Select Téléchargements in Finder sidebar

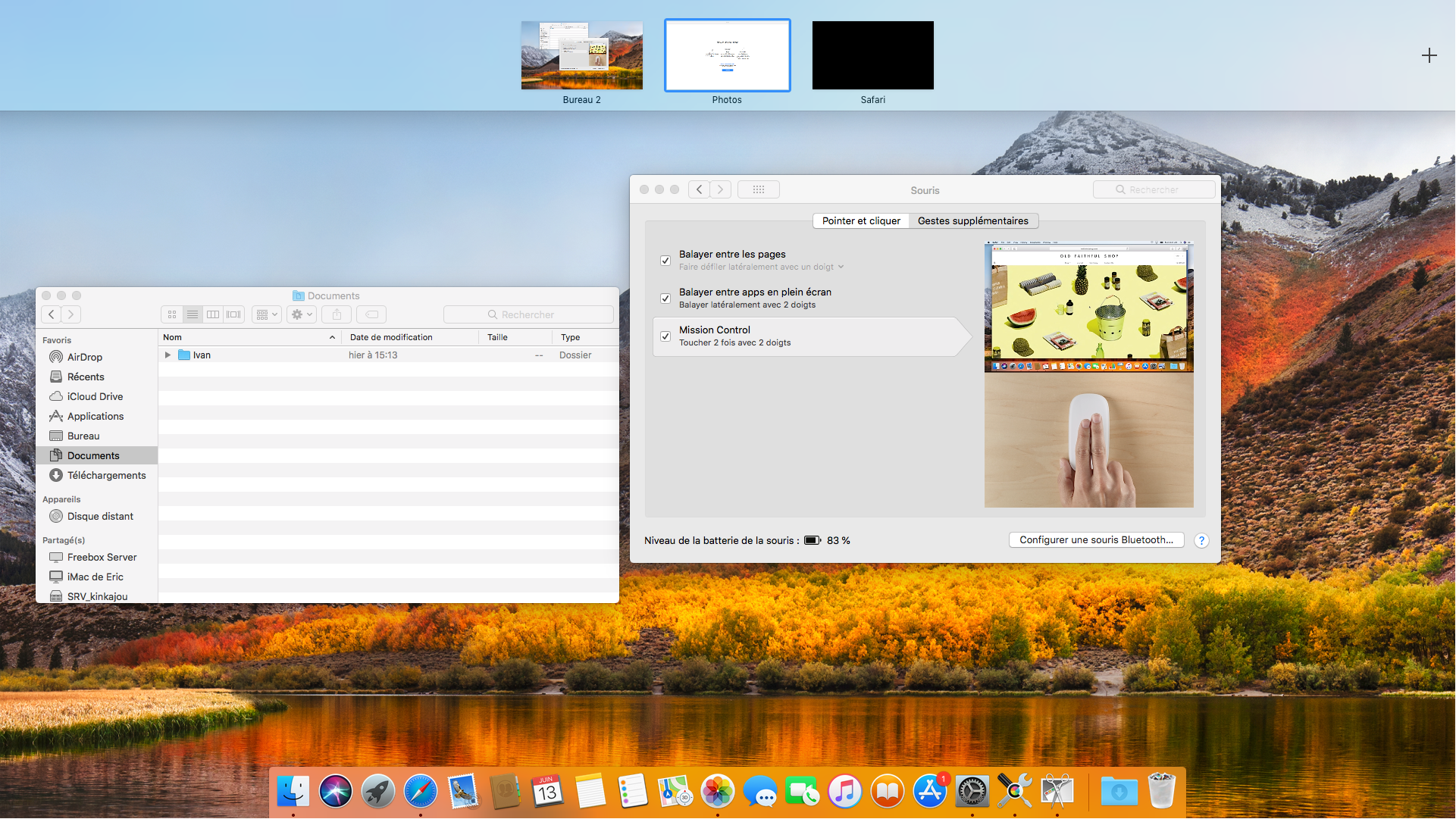106,475
